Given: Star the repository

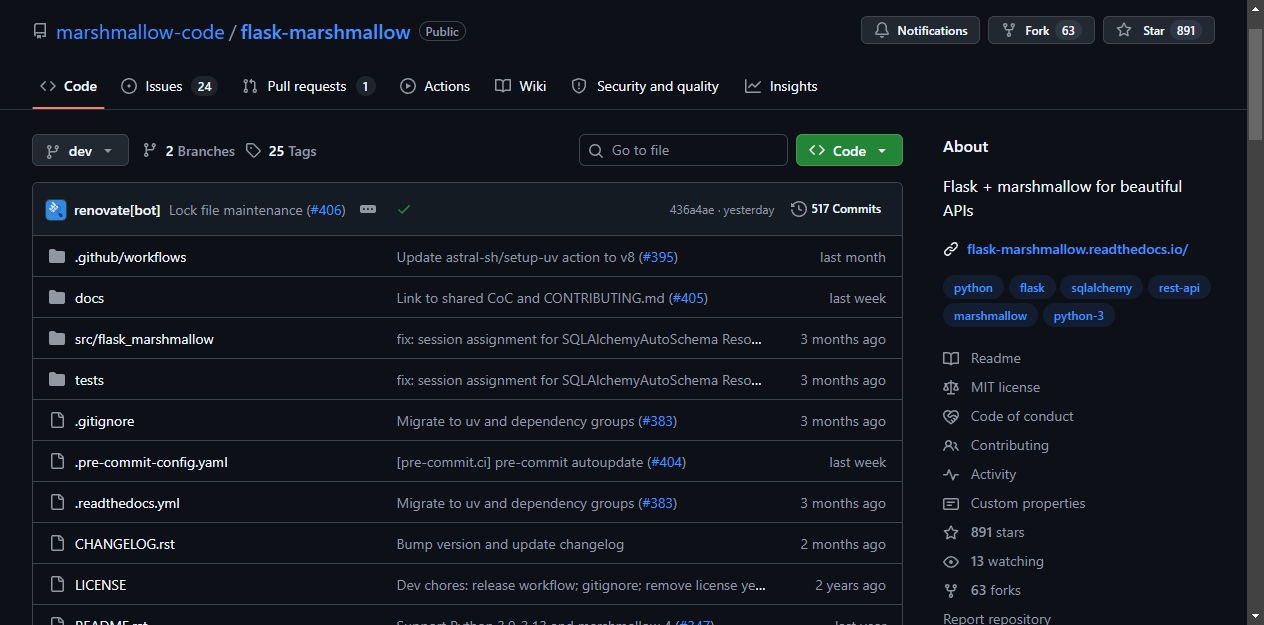Looking at the screenshot, I should point(1158,30).
